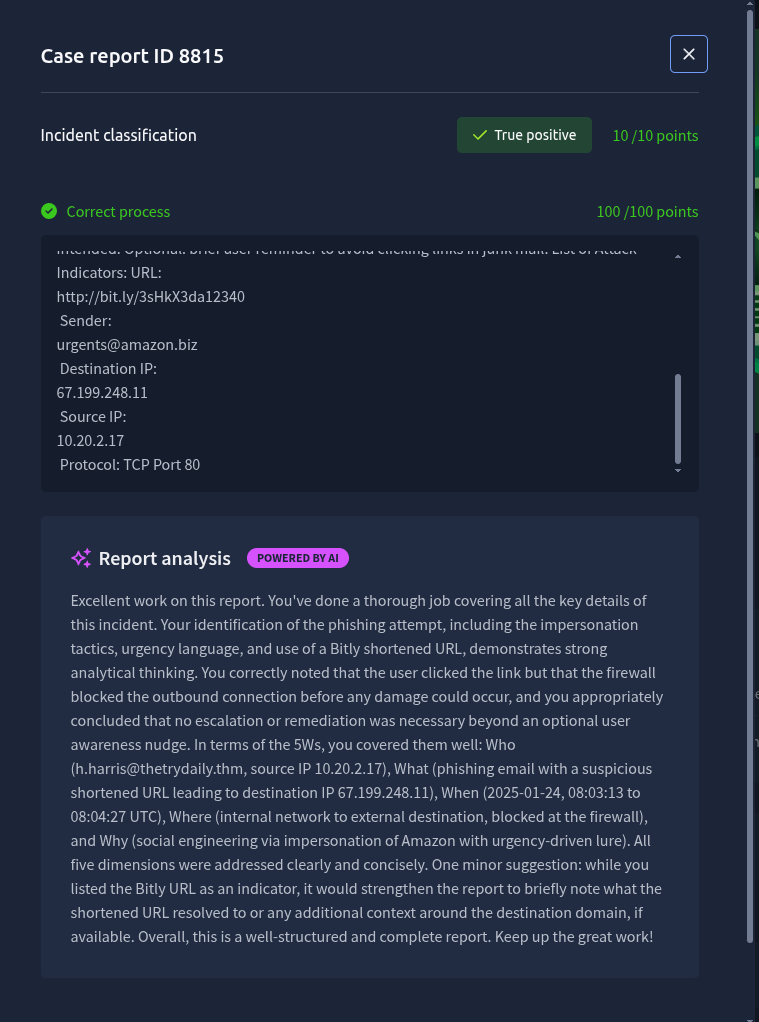Click h.harris@thetrydaily.thm in the analysis
The image size is (759, 1022).
pos(155,769)
